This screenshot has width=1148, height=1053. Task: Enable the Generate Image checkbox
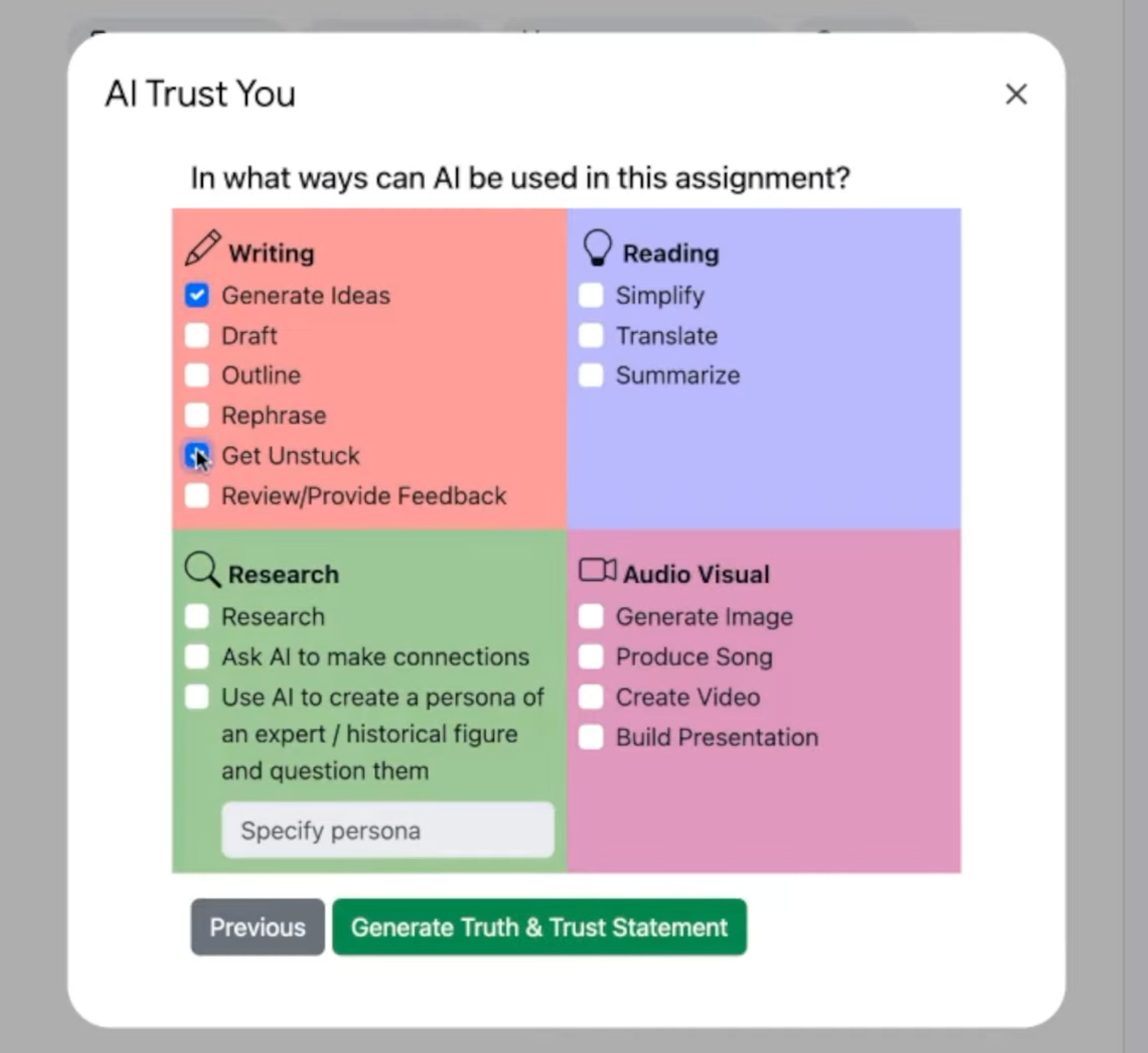[591, 616]
